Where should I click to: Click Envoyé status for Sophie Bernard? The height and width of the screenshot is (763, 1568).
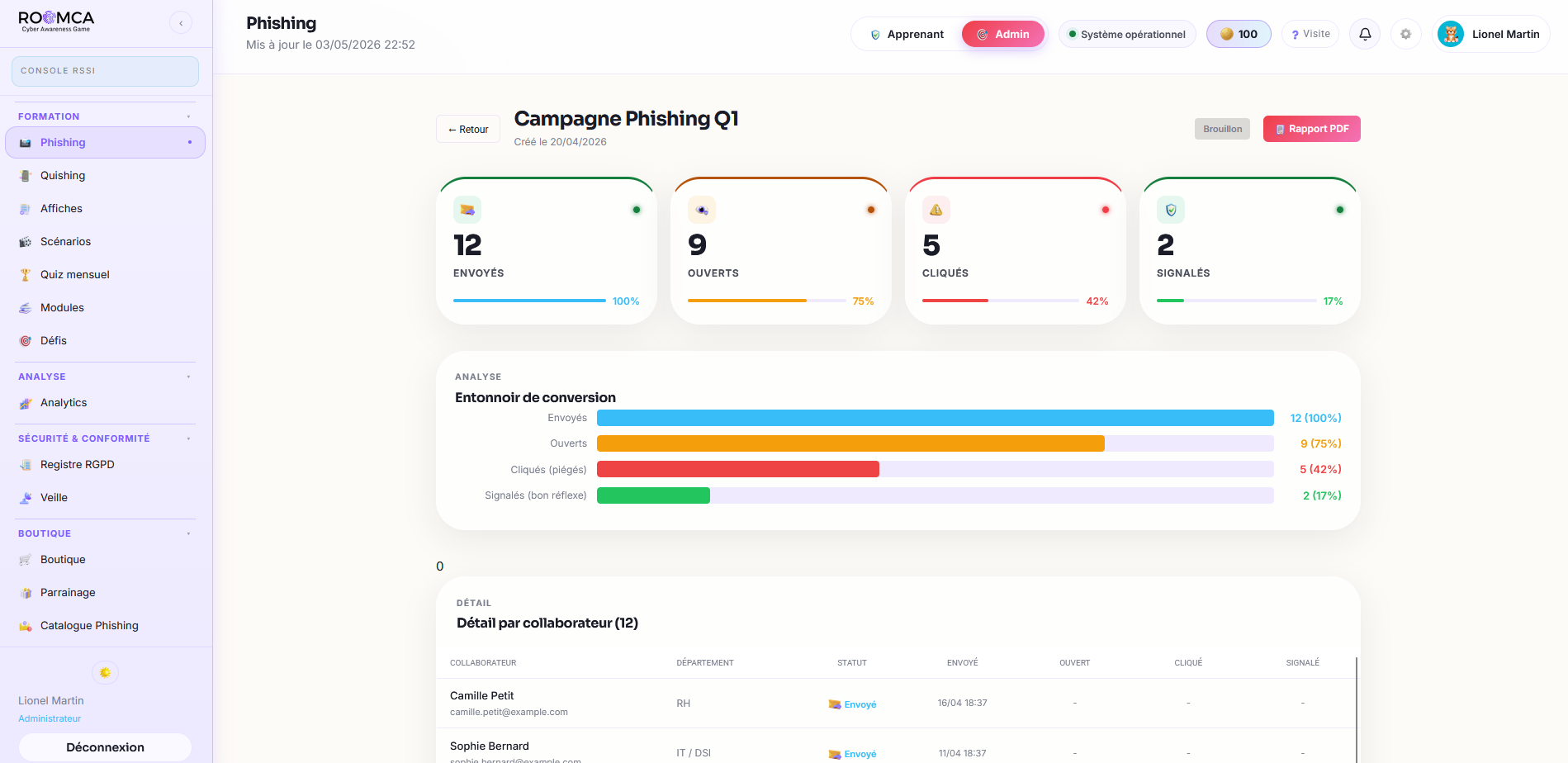852,754
